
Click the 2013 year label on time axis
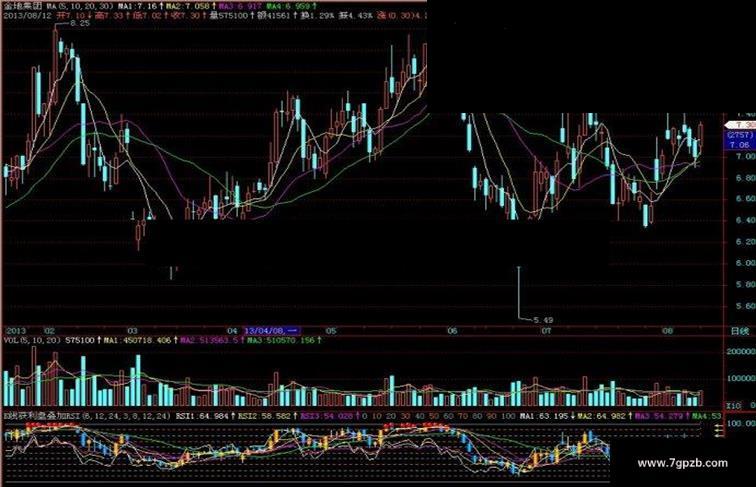[x=15, y=331]
